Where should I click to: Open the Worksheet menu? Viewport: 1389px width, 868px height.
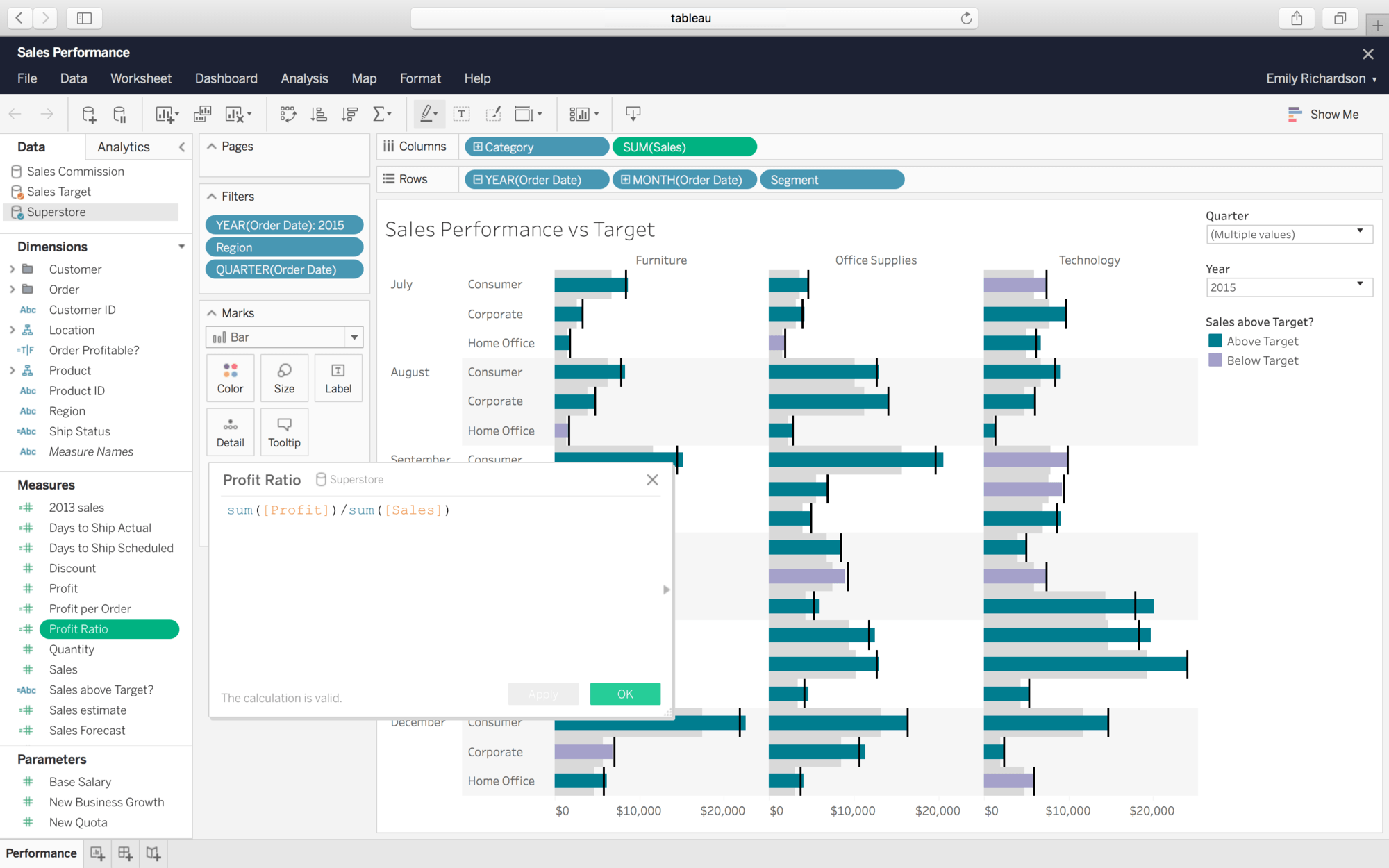[139, 79]
